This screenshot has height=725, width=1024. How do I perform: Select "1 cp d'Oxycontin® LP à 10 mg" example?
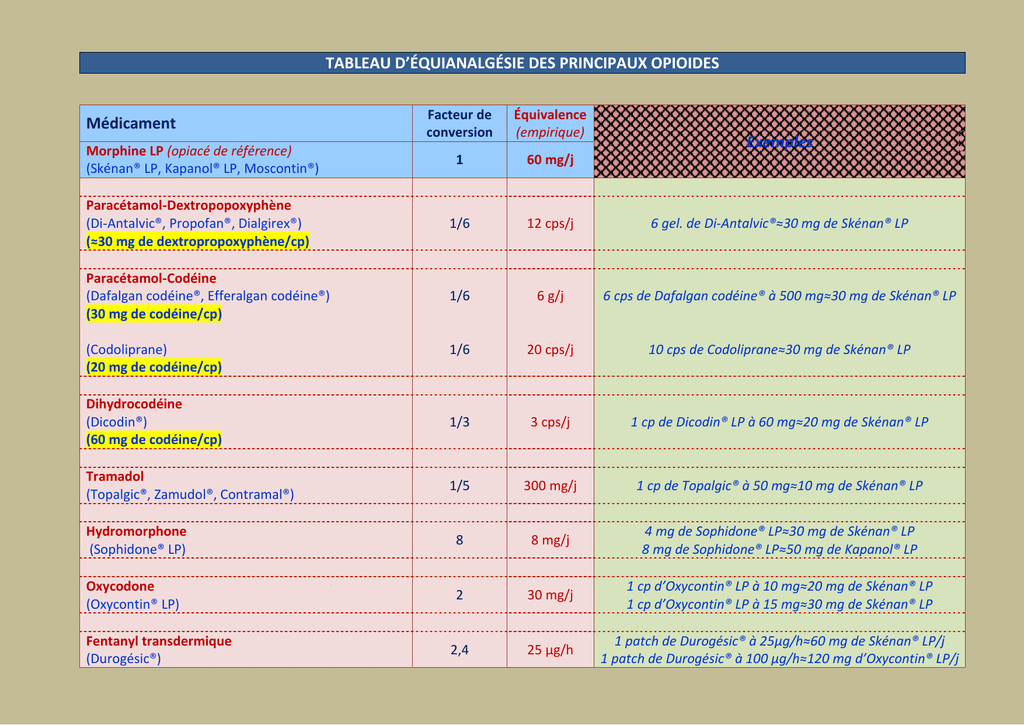click(x=779, y=587)
